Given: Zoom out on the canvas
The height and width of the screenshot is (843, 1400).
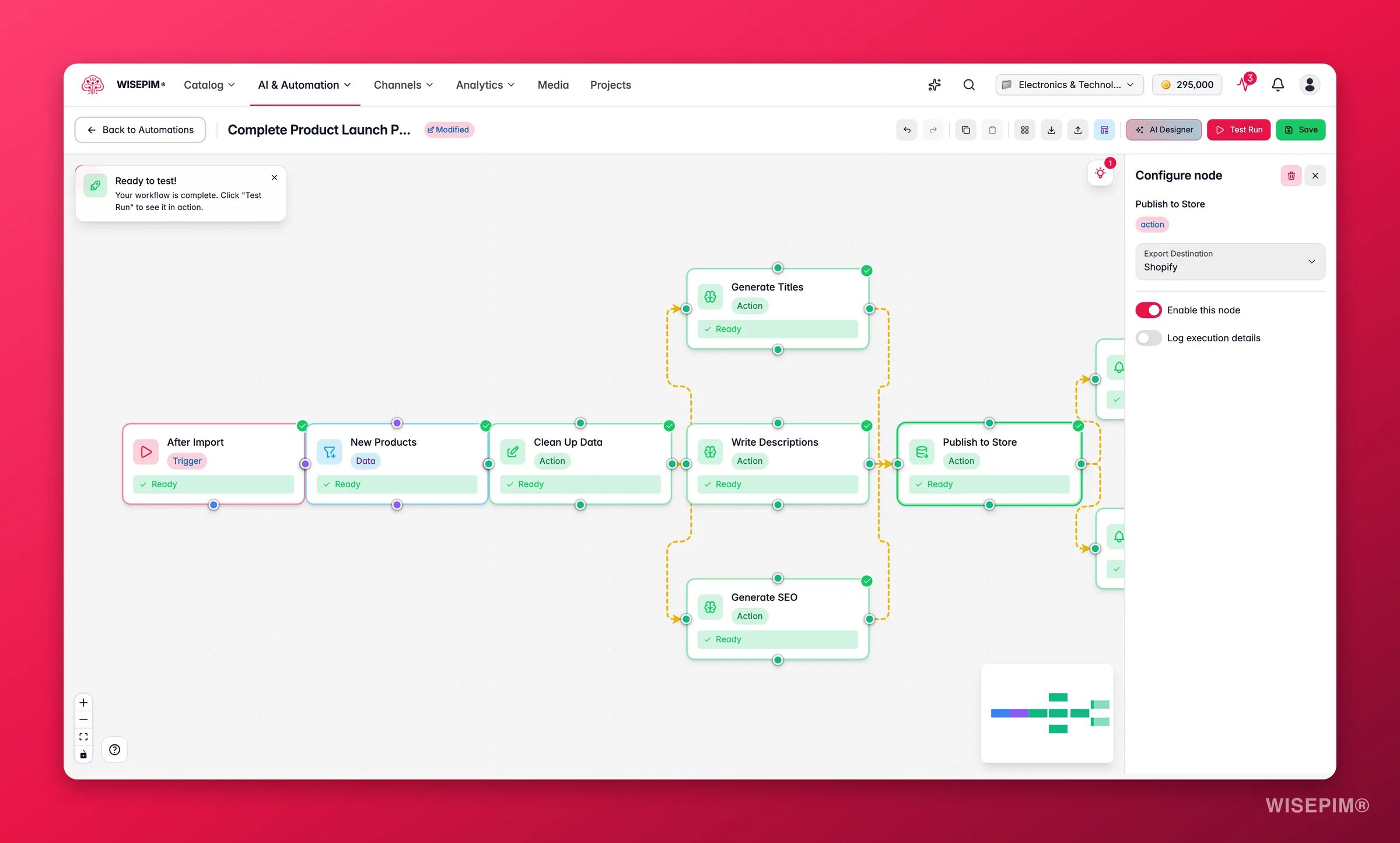Looking at the screenshot, I should [83, 720].
